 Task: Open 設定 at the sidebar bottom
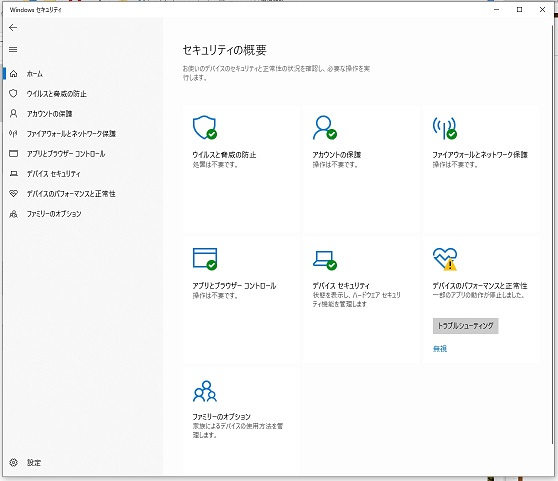tap(34, 462)
